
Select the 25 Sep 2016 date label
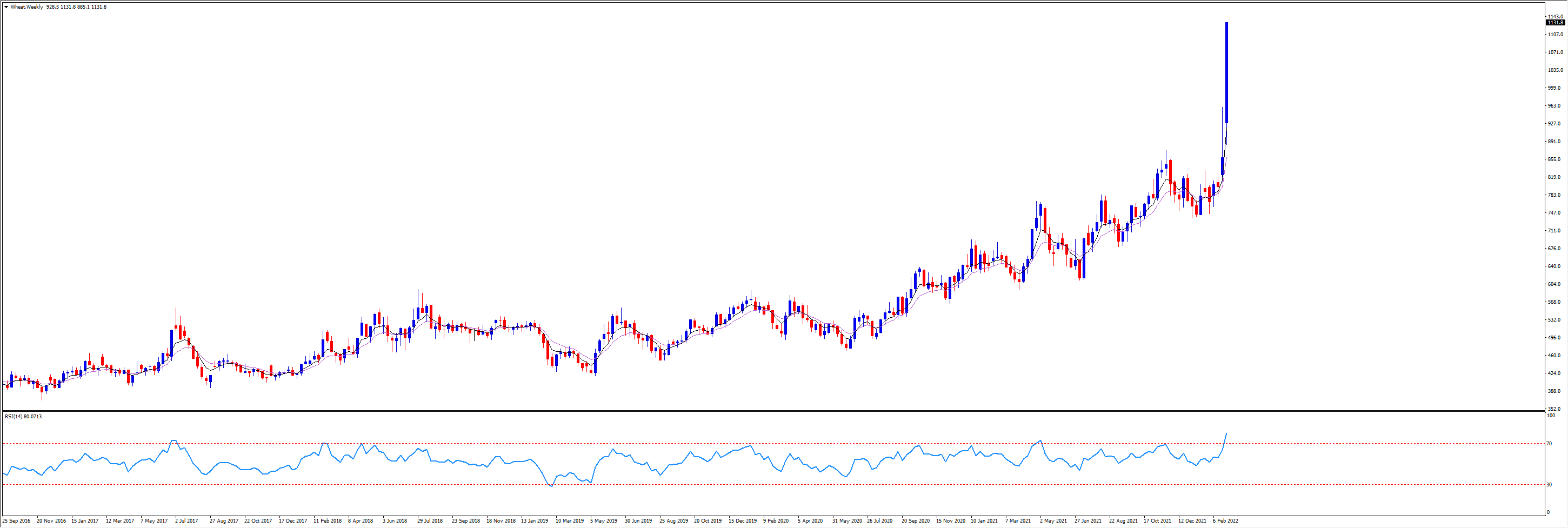point(16,520)
